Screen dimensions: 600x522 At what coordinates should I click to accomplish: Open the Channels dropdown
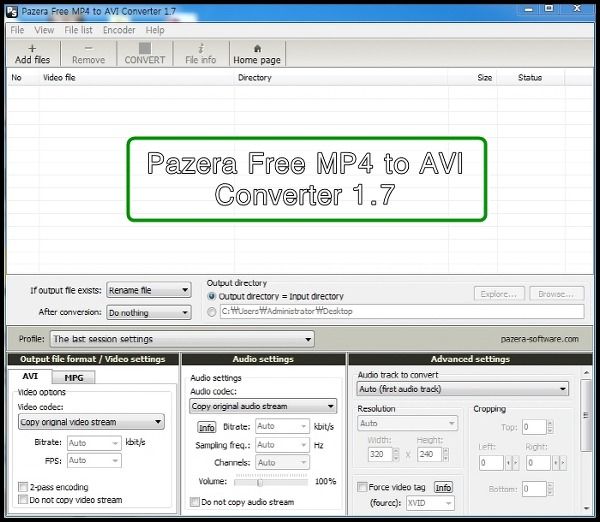282,463
